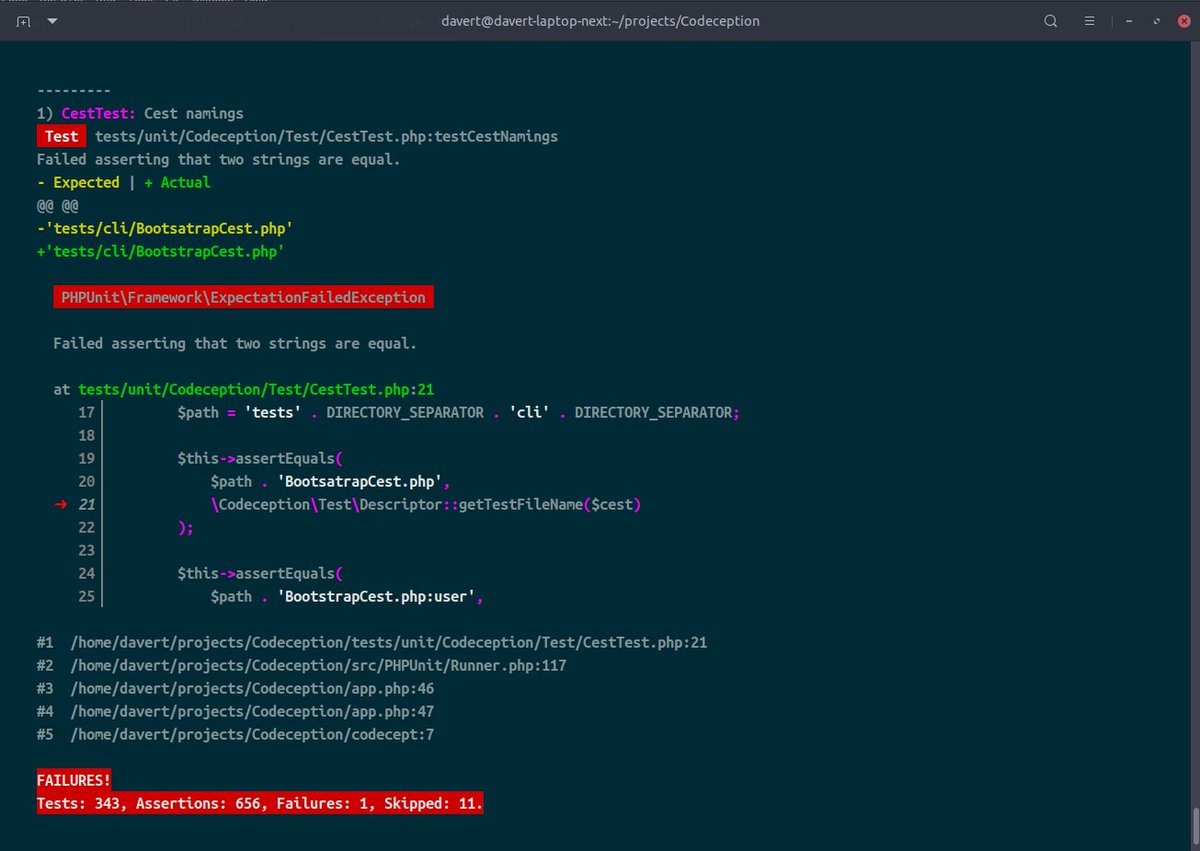Viewport: 1200px width, 851px height.
Task: Click the Tests: 343 summary line
Action: [x=260, y=803]
